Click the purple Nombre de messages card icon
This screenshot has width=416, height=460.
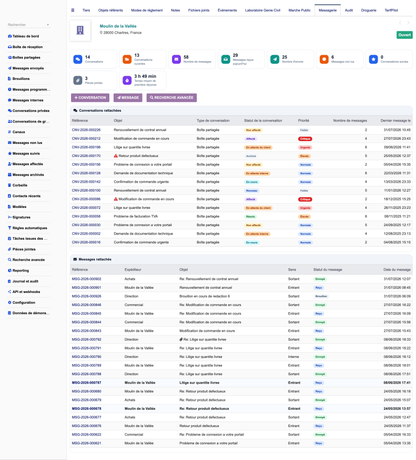pos(176,59)
